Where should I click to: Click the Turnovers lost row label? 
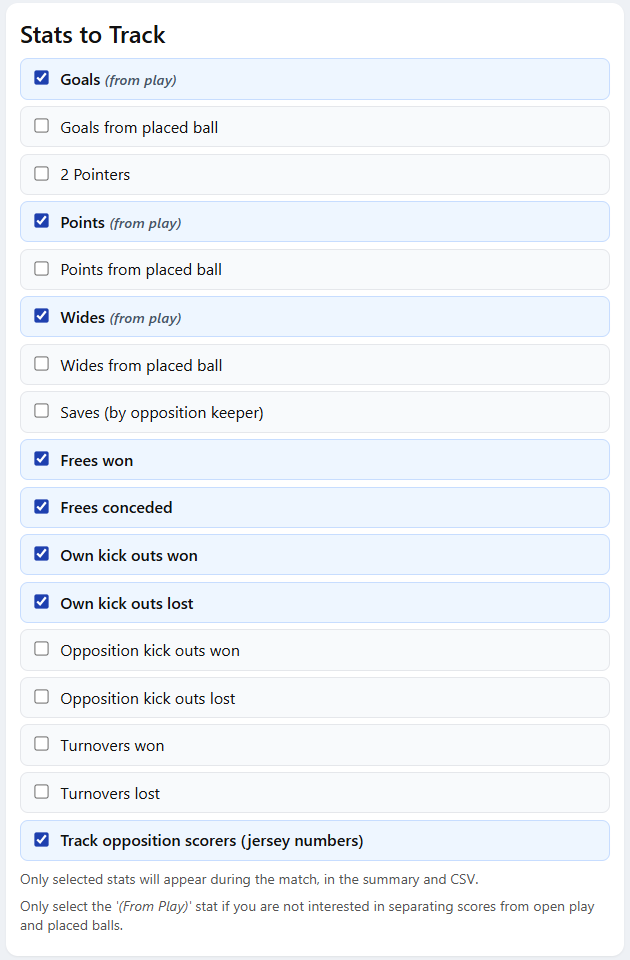pos(110,793)
